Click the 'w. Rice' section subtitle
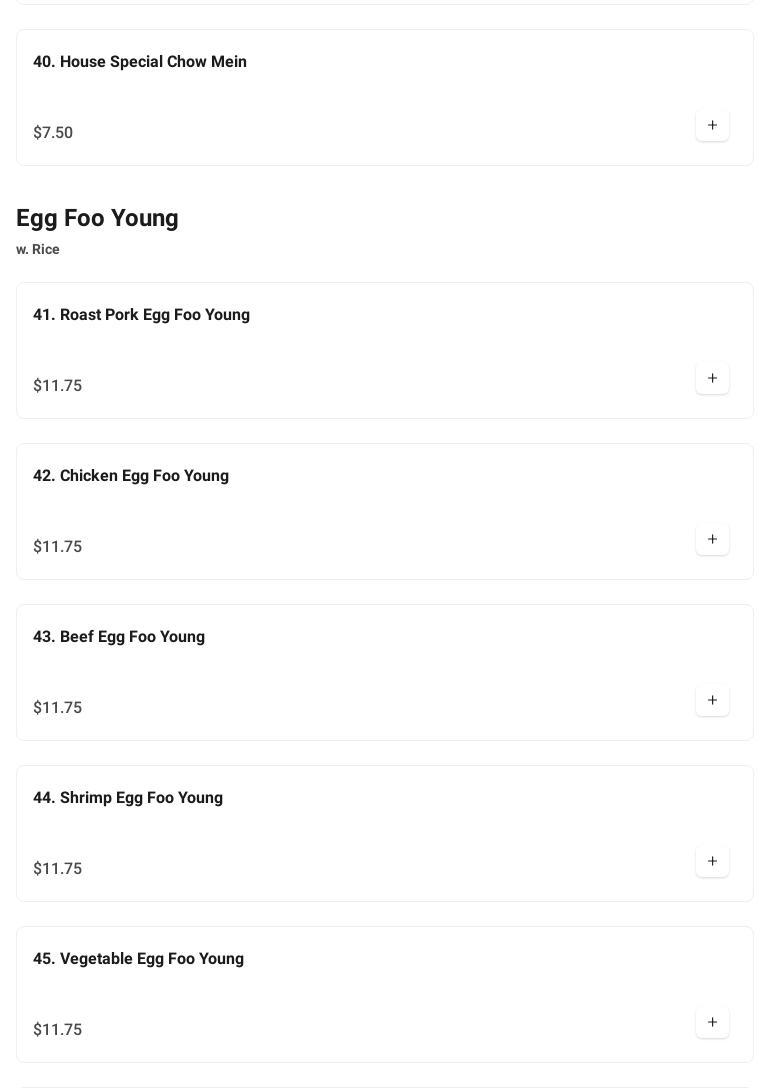The image size is (770, 1088). 38,250
